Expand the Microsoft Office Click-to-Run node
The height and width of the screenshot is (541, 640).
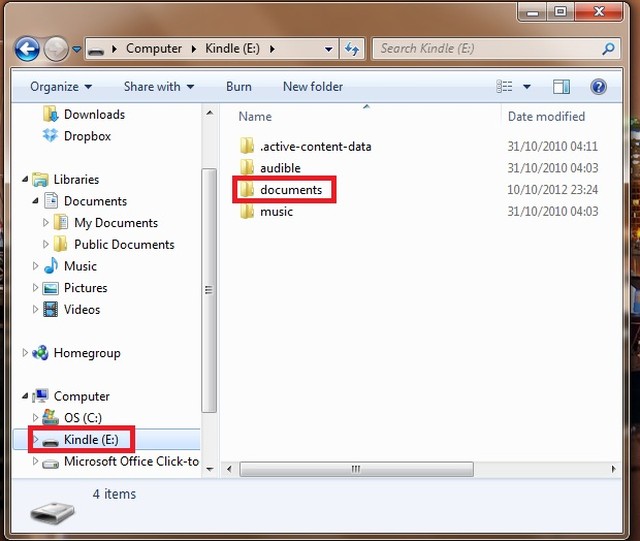(36, 461)
